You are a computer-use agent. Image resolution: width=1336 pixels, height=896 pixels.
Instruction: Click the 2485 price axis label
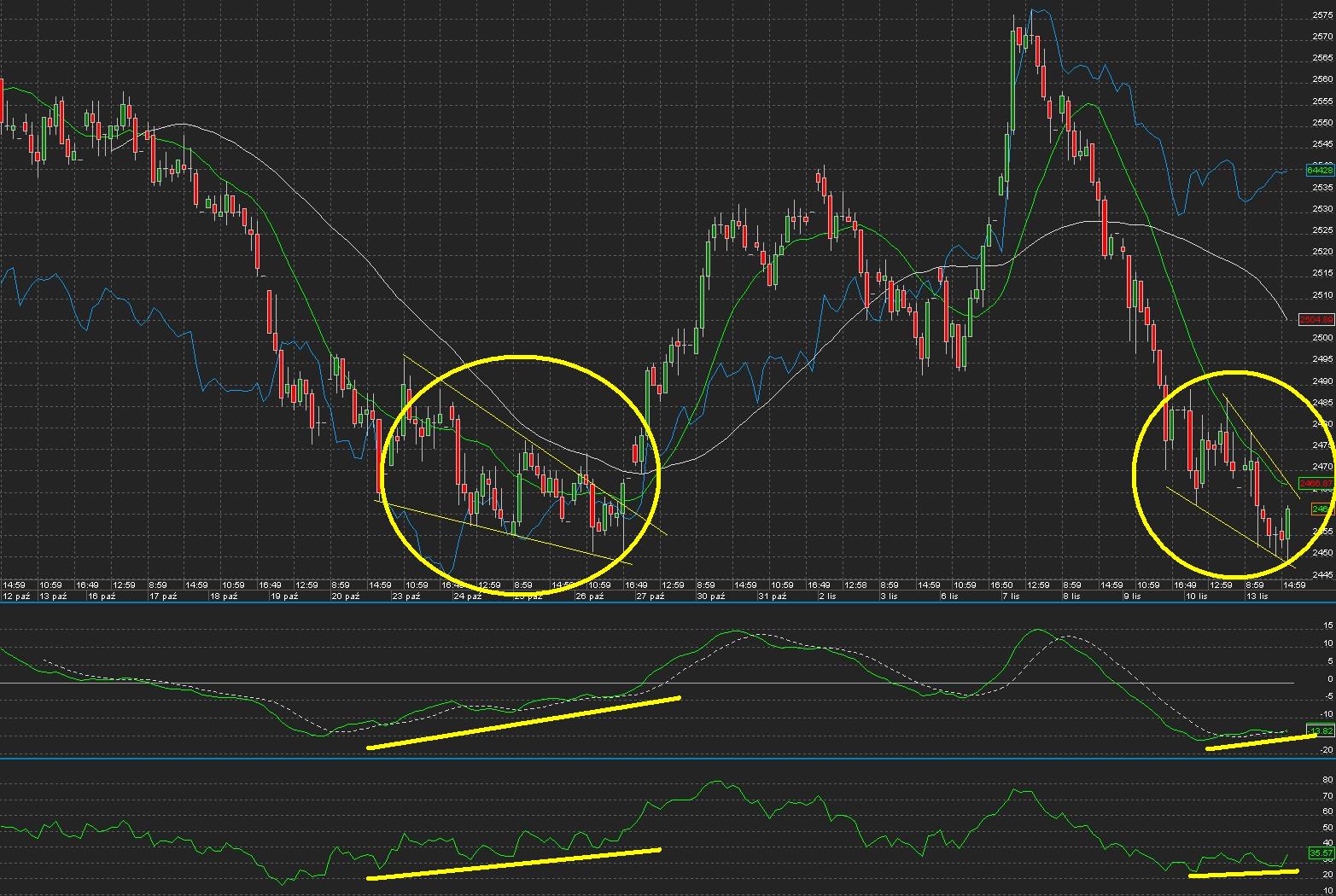pos(1322,403)
